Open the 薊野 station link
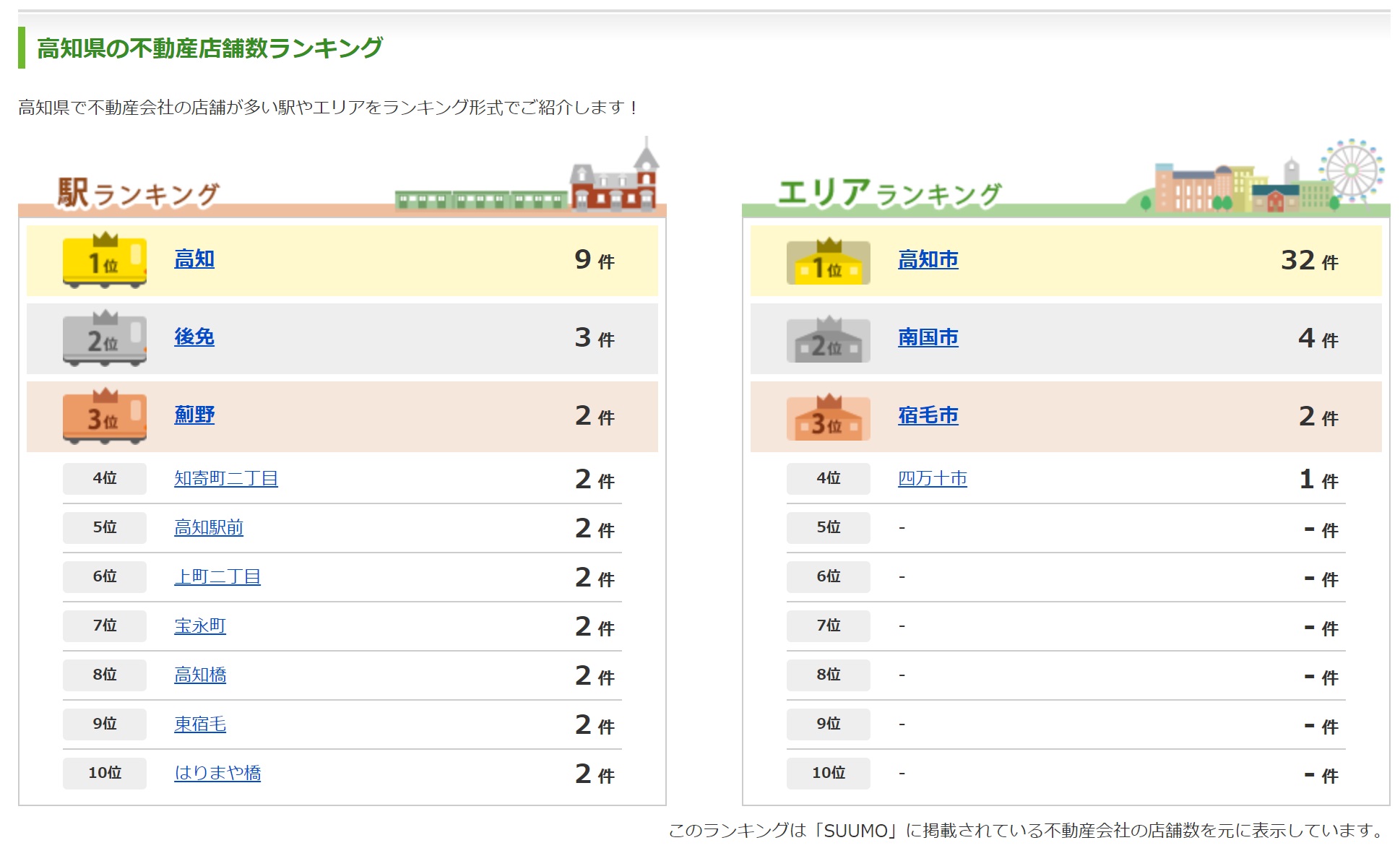The image size is (1400, 848). [194, 415]
